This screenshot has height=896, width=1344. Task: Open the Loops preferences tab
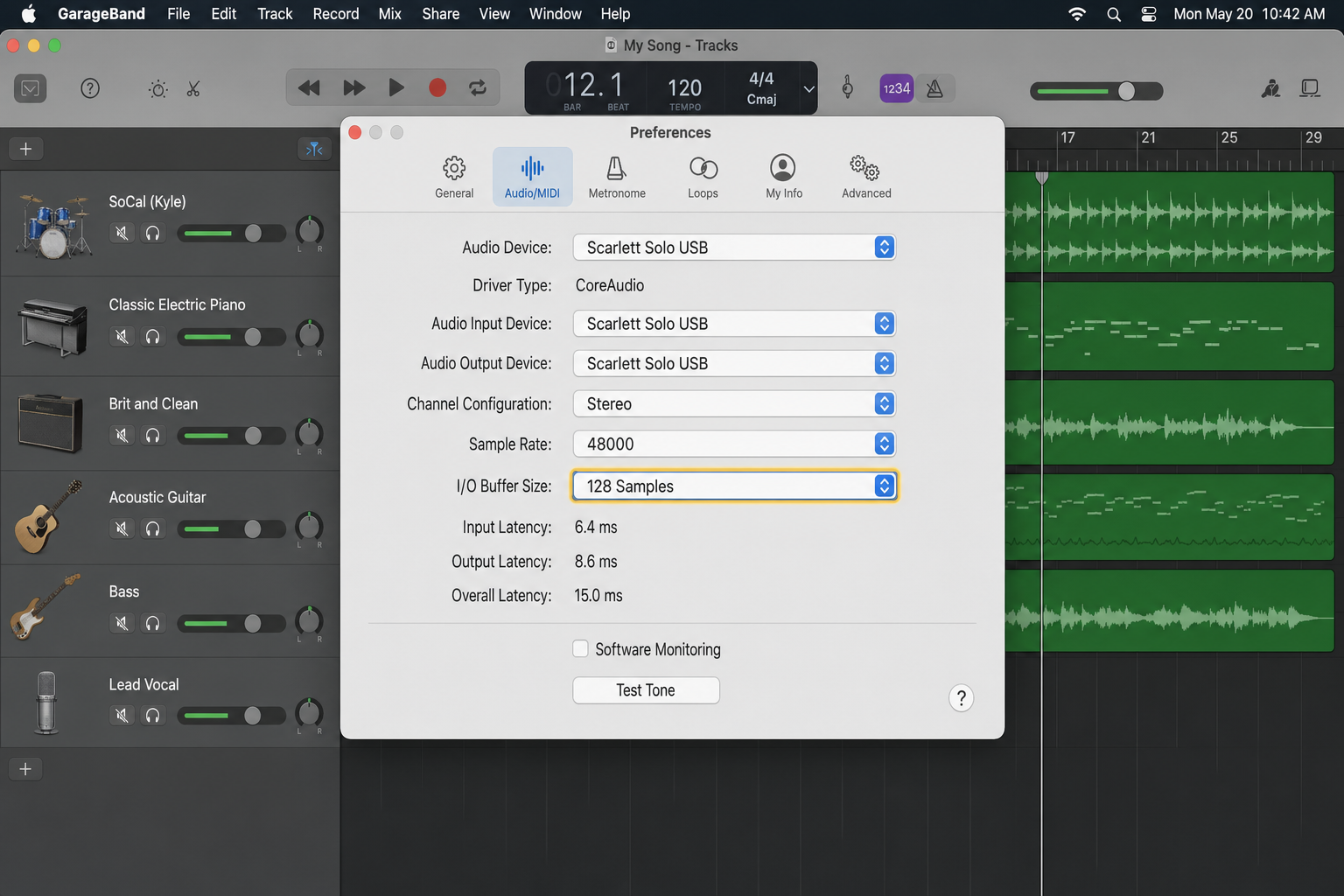point(703,177)
